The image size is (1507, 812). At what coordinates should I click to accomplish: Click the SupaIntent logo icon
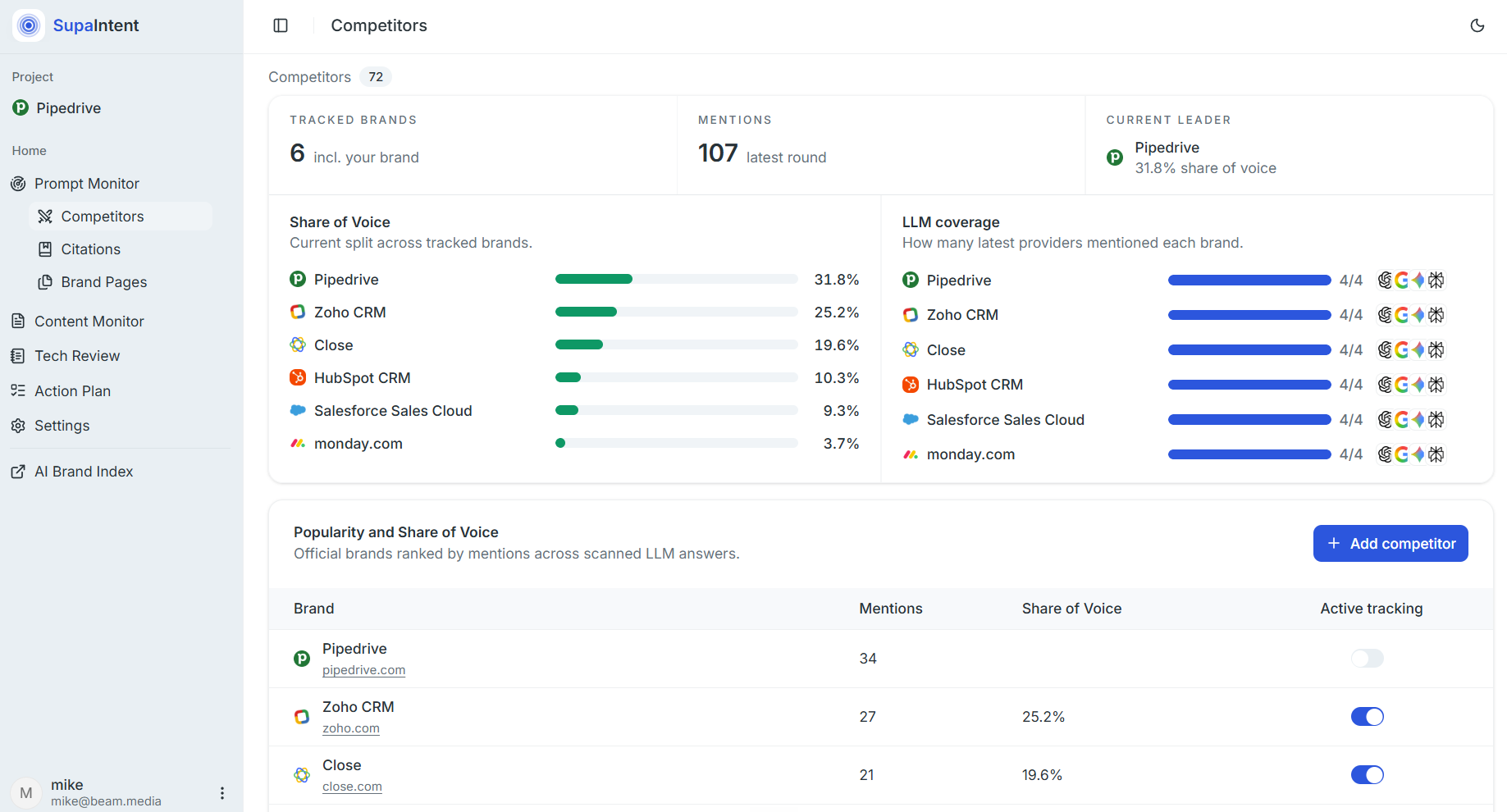point(29,25)
